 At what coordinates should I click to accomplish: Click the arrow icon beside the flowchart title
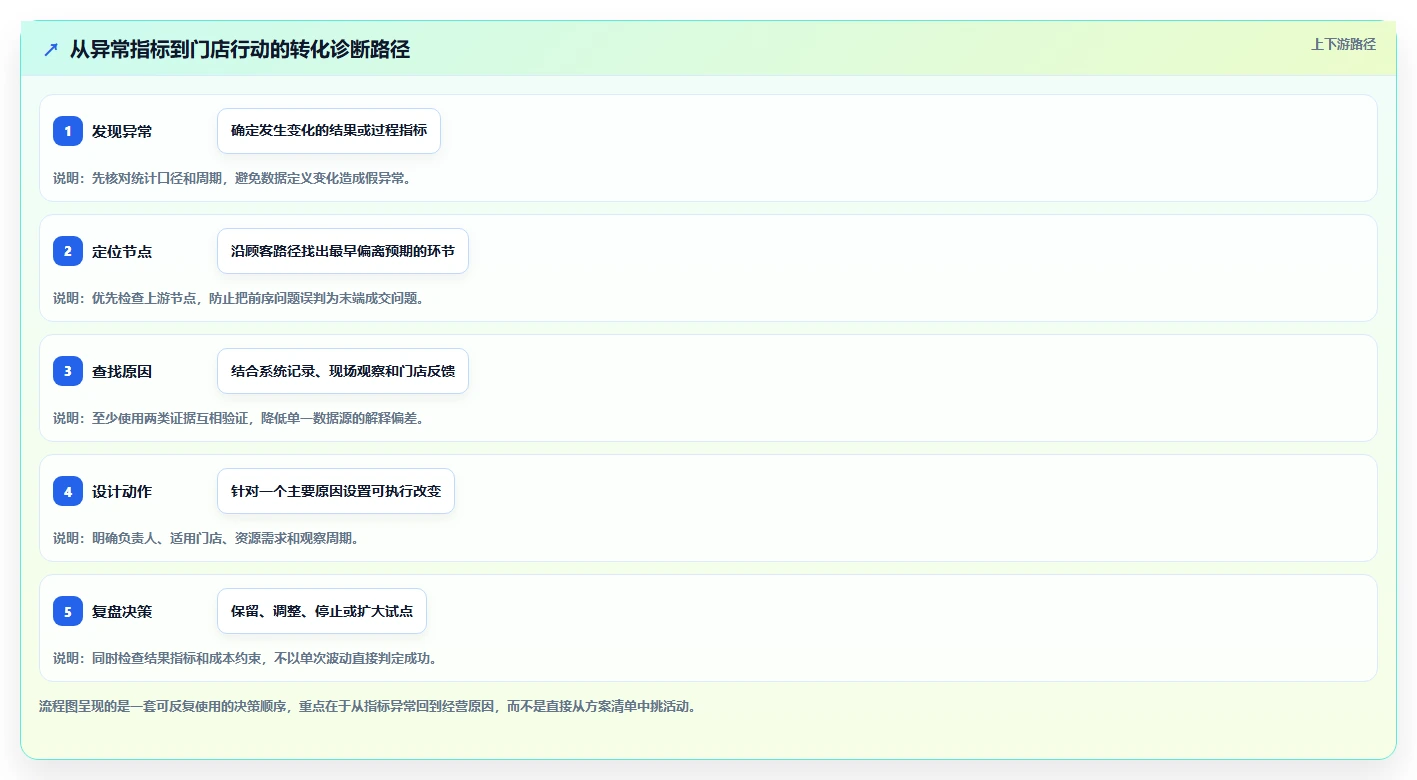51,49
